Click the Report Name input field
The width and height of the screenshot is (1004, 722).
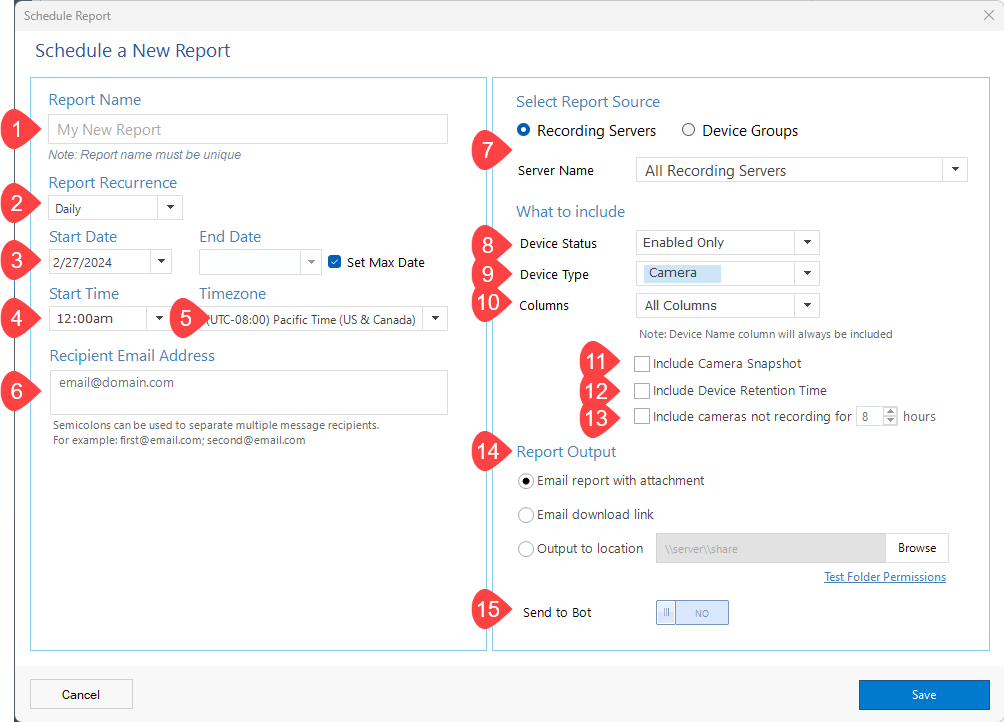247,129
